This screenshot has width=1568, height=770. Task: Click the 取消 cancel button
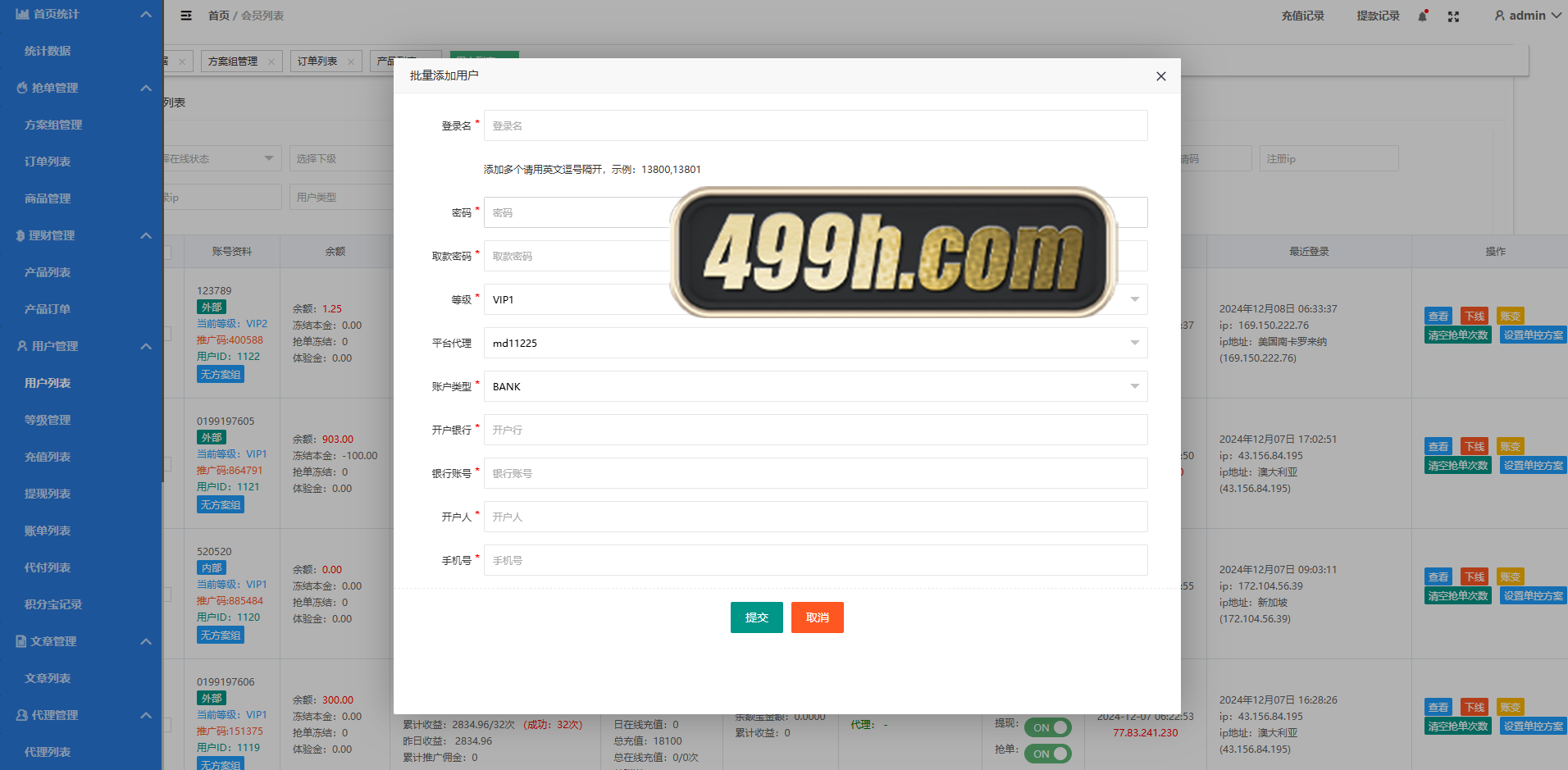(x=818, y=617)
